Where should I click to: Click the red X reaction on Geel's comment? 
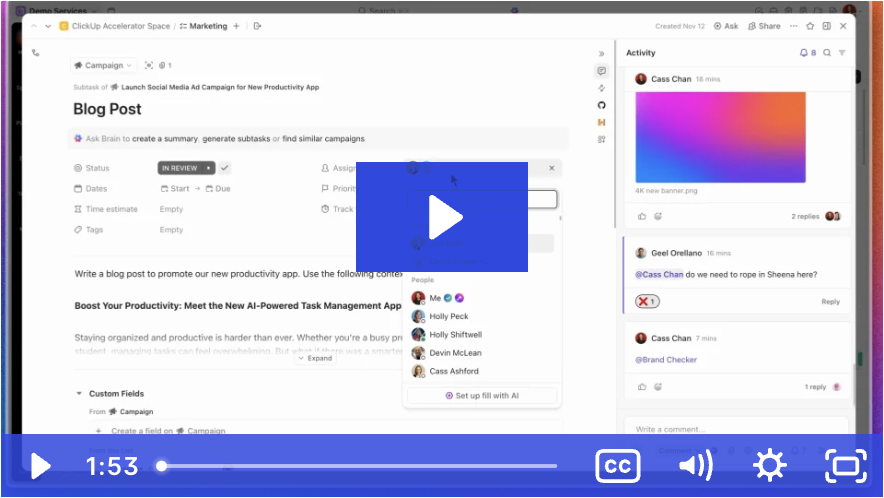tap(647, 302)
